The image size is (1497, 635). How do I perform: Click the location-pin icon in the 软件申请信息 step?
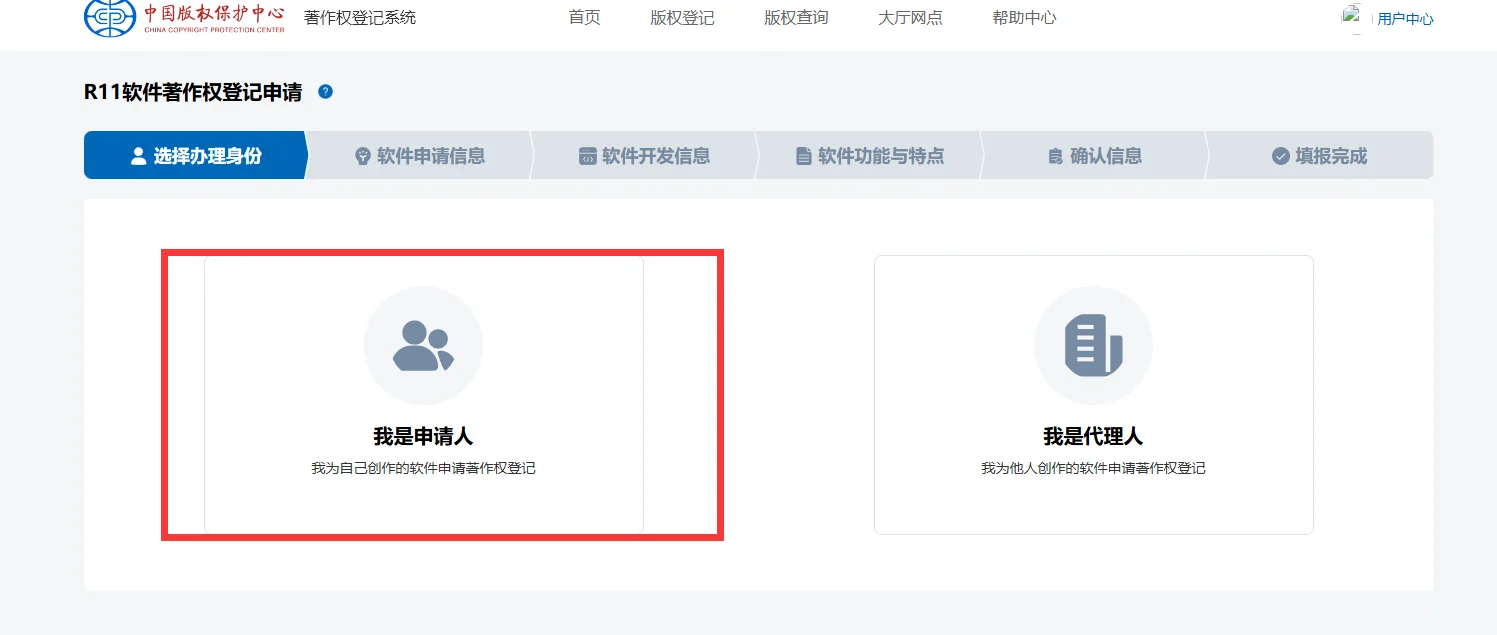point(363,155)
